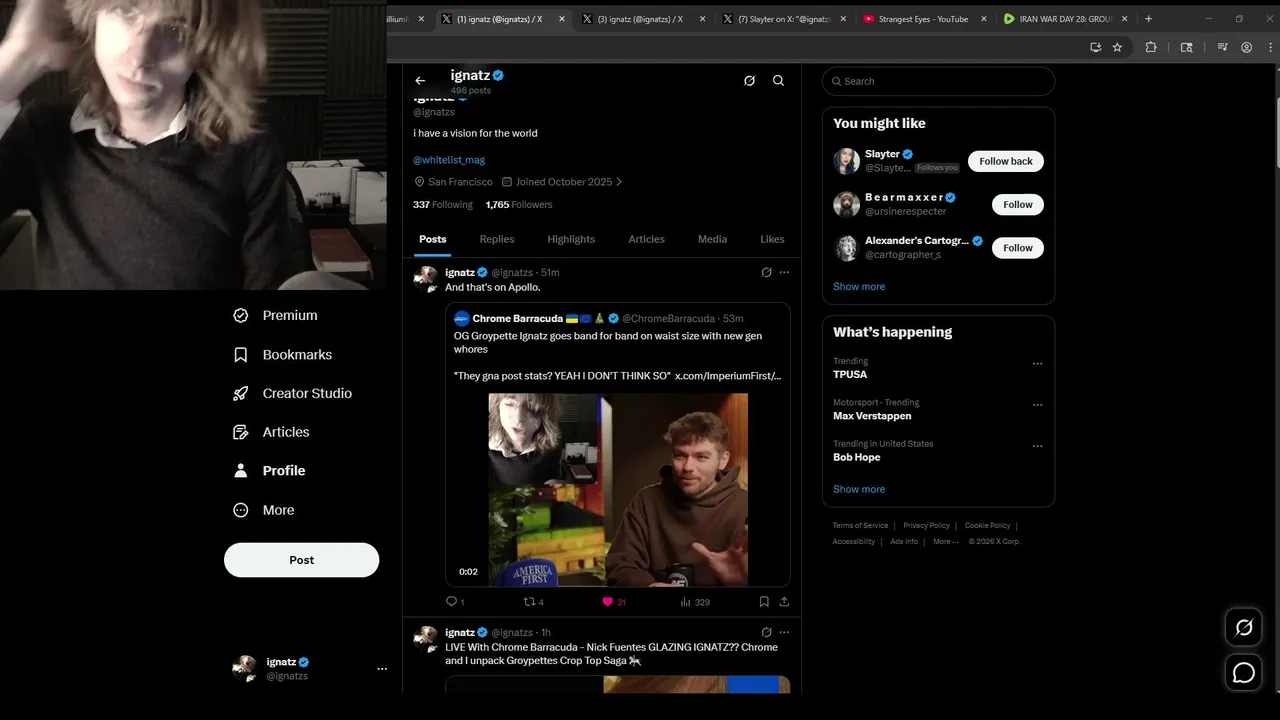Open more menu on 1h post

click(784, 632)
